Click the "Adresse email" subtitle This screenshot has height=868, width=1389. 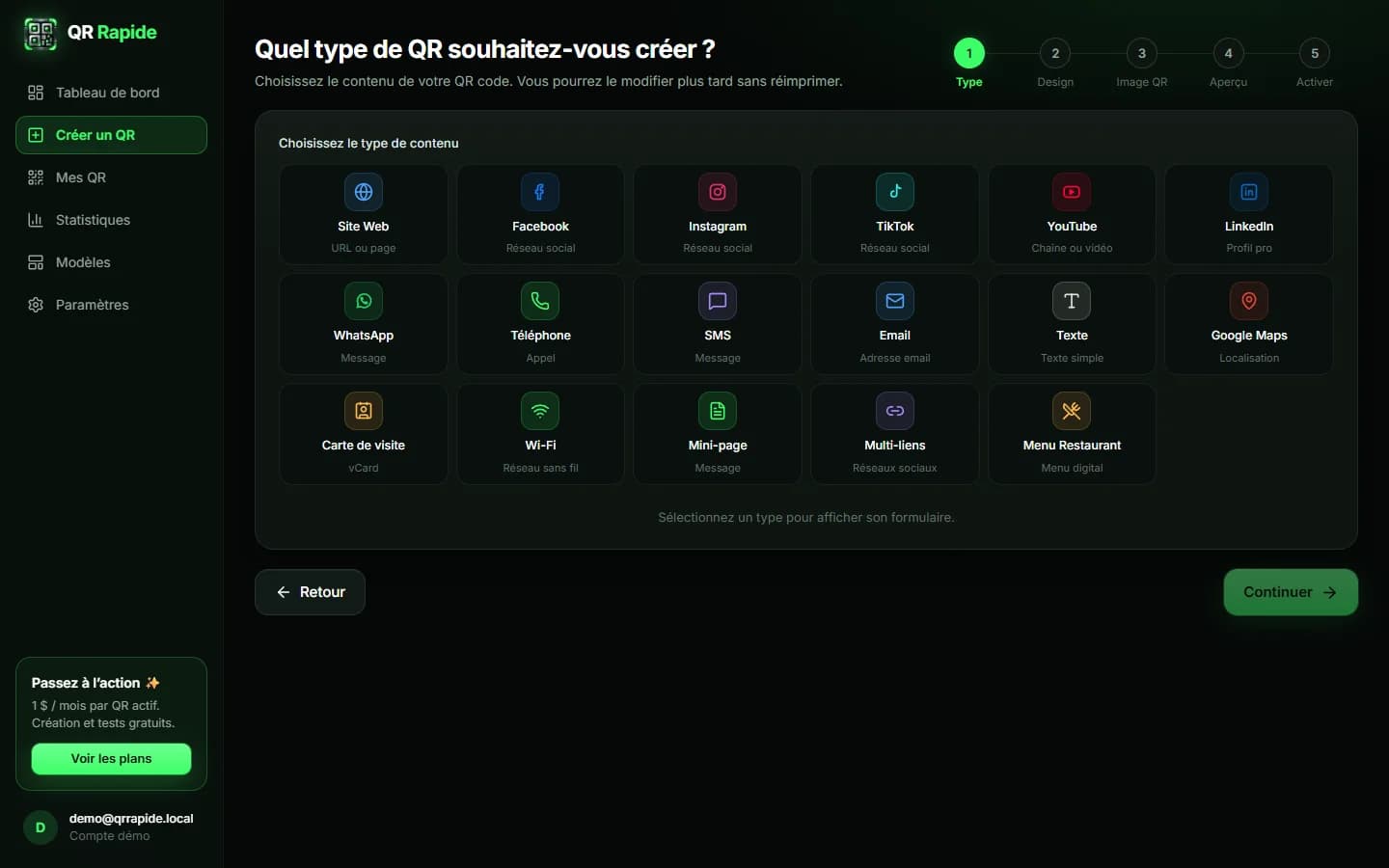(x=895, y=358)
